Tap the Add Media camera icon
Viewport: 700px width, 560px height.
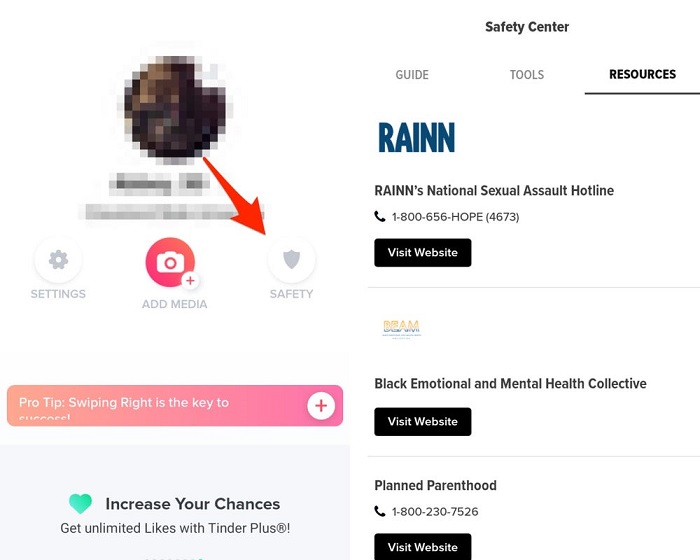[171, 263]
